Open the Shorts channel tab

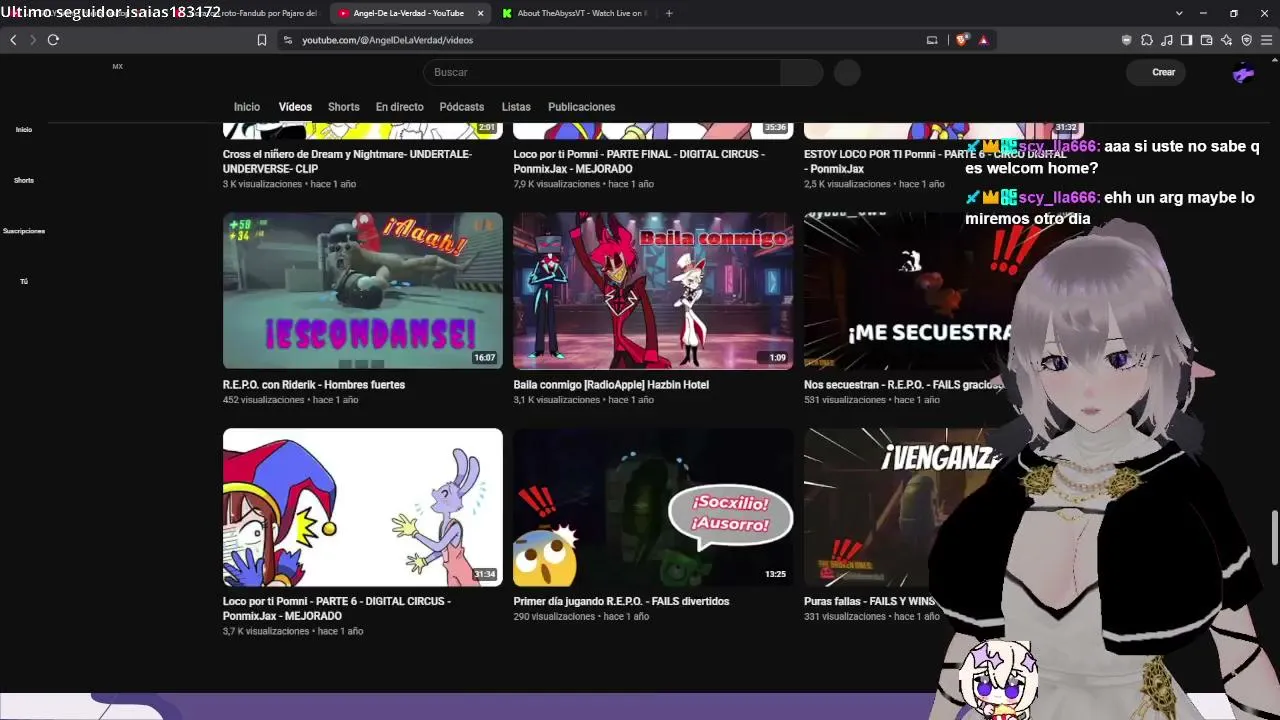click(343, 107)
